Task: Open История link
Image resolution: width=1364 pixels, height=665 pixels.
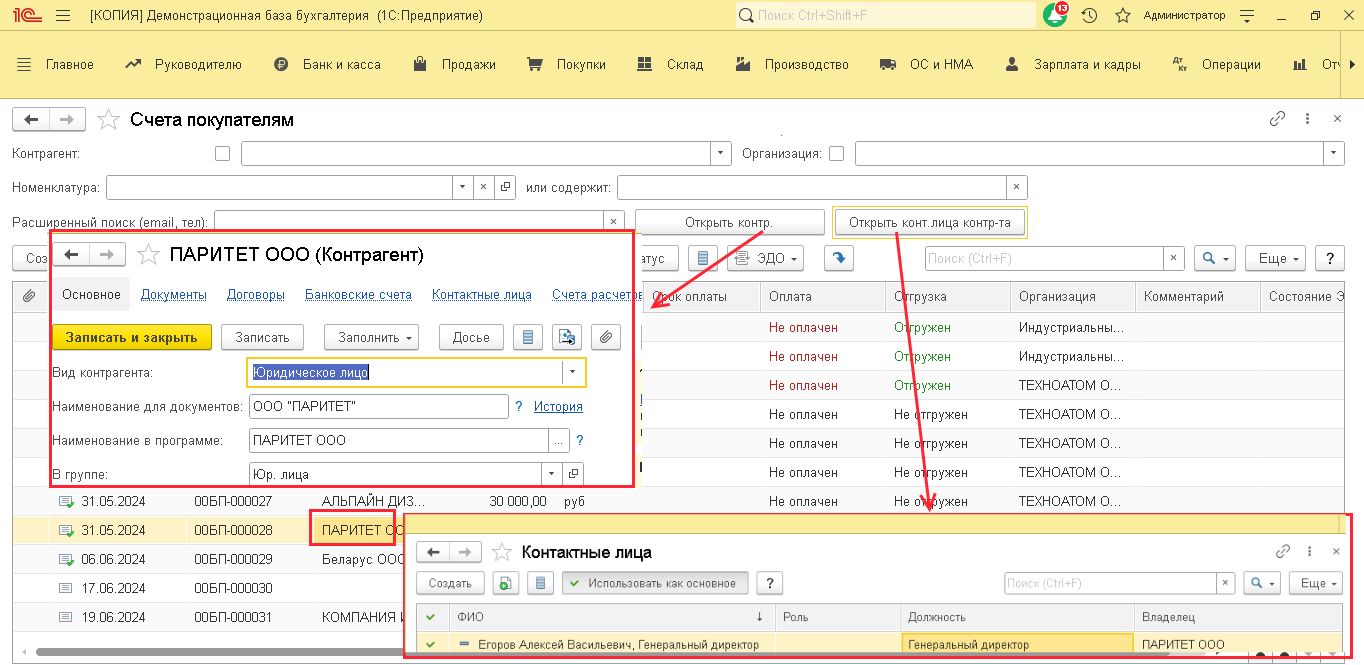Action: 558,407
